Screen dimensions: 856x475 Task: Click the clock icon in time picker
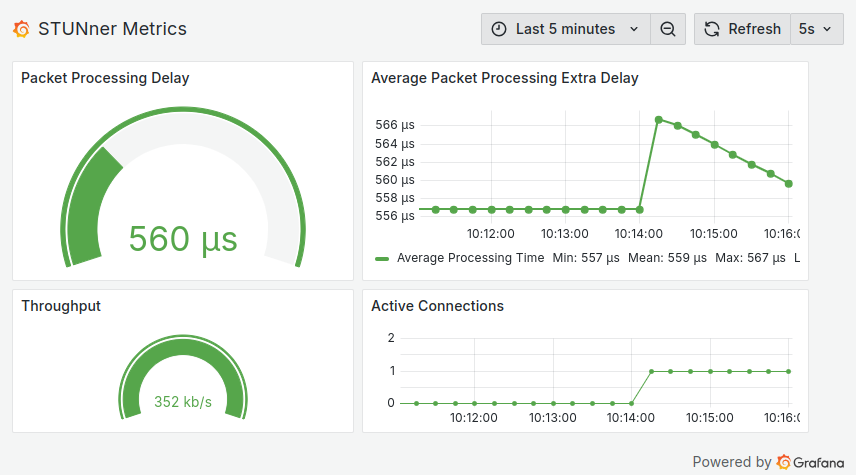pyautogui.click(x=499, y=29)
